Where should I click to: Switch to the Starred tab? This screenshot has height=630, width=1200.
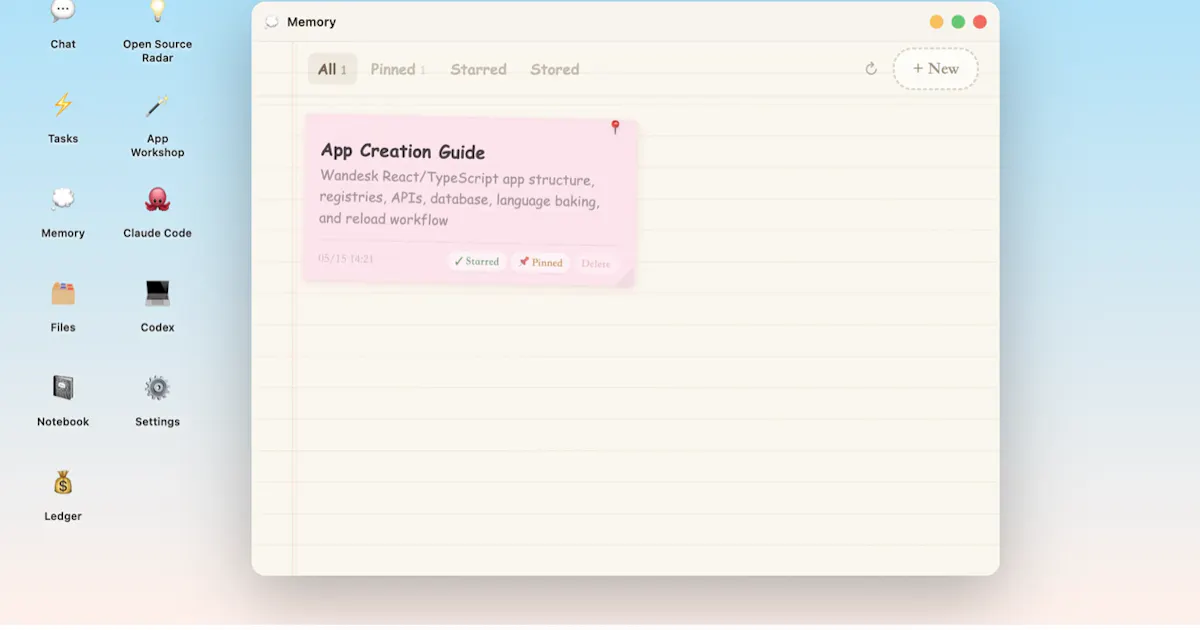478,69
